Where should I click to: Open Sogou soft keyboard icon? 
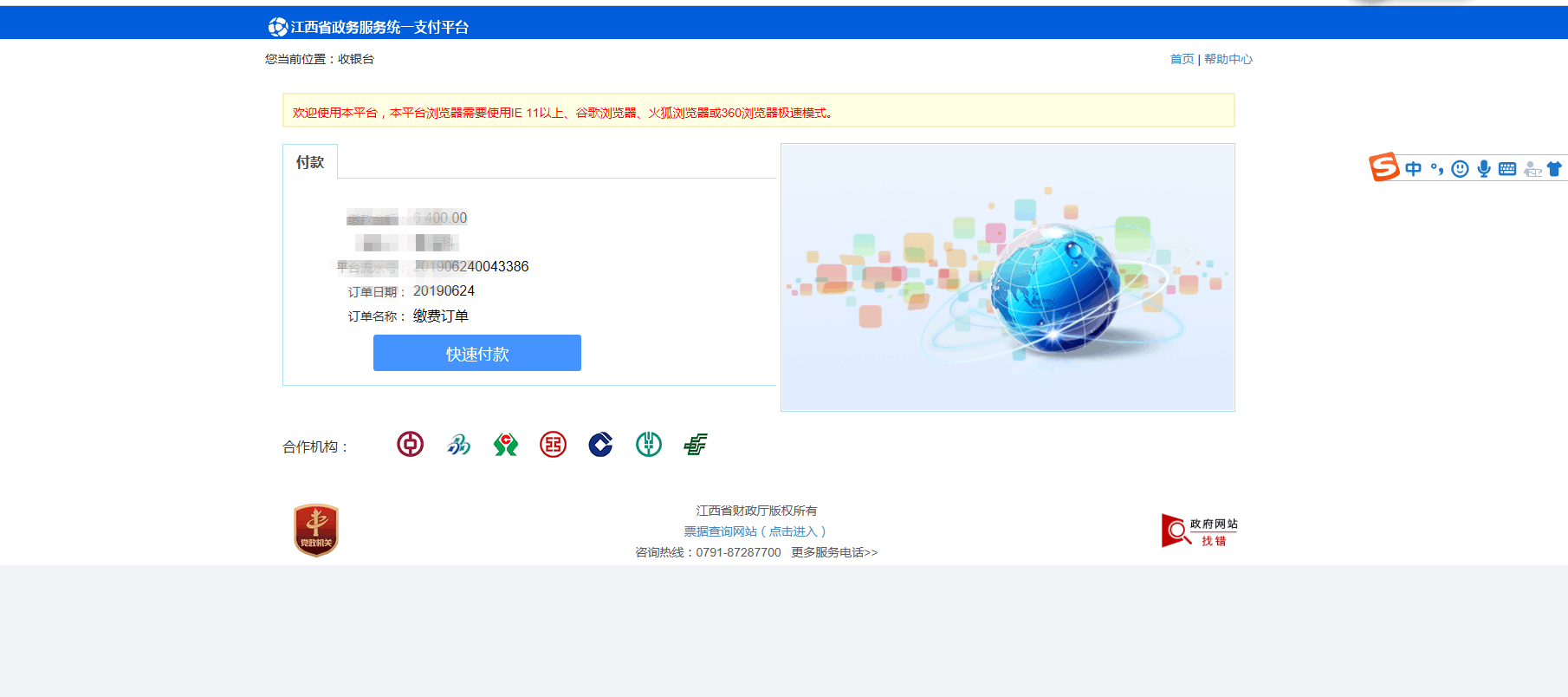tap(1507, 169)
